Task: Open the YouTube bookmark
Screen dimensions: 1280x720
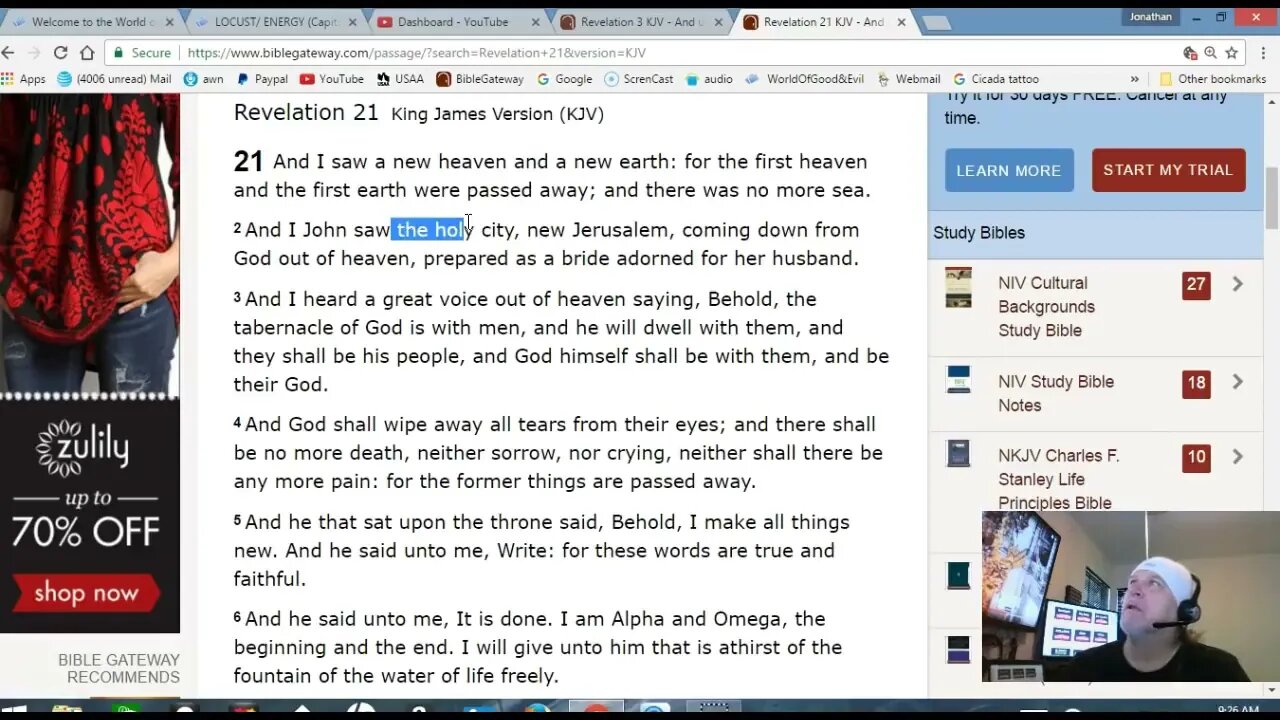Action: (x=332, y=79)
